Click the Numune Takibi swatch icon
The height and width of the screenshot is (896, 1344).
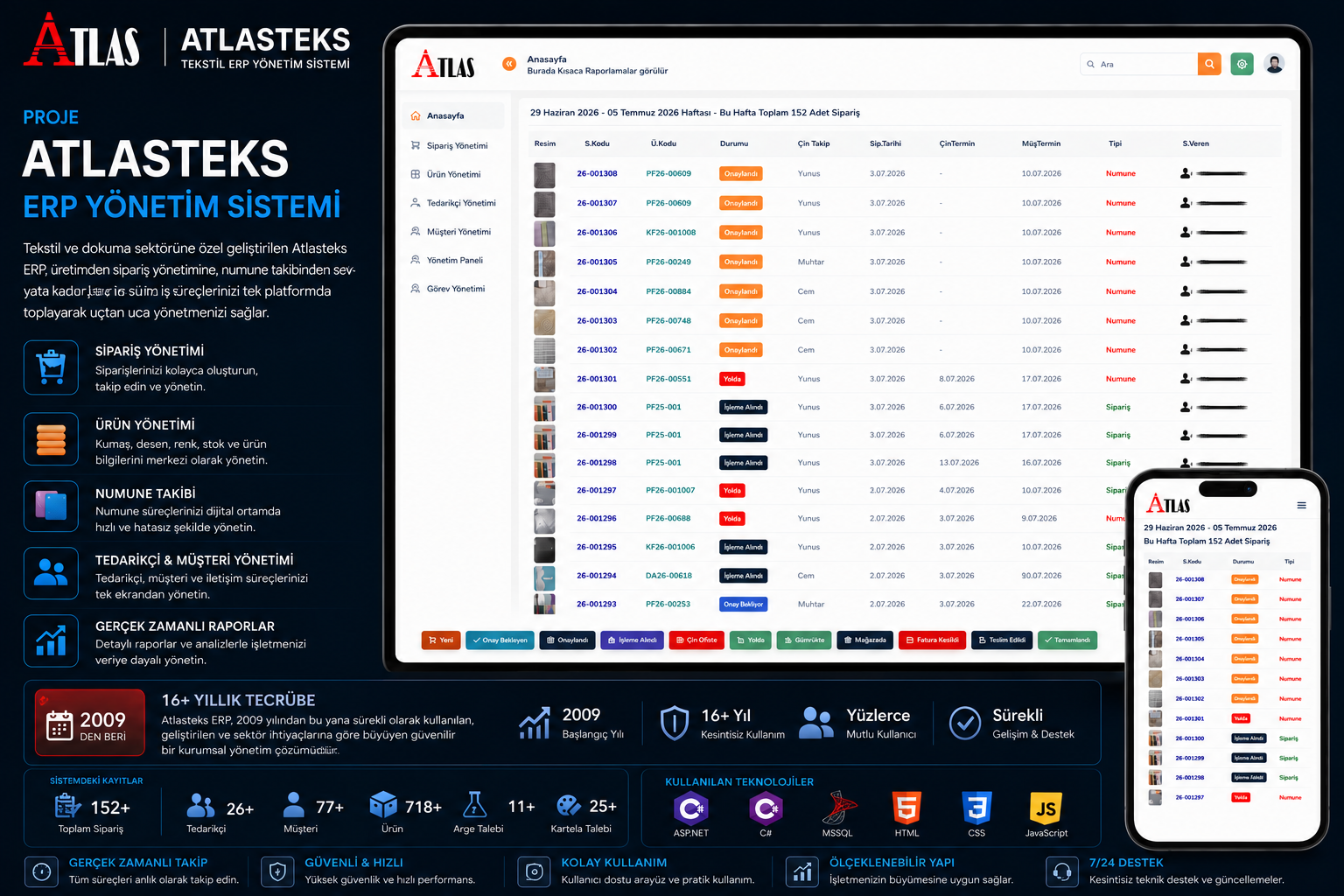51,506
